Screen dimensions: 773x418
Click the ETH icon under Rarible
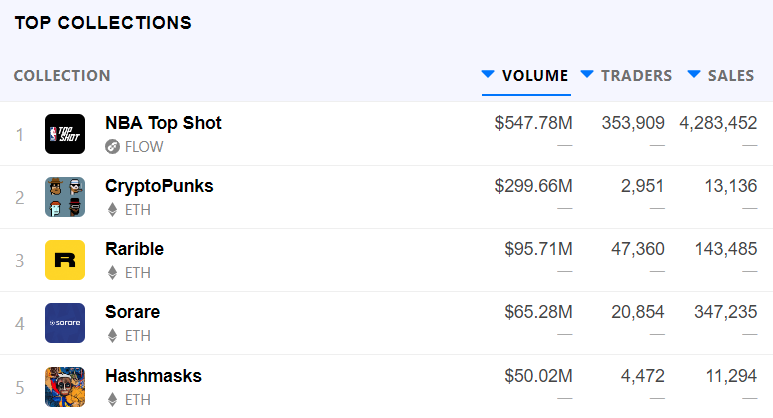click(x=113, y=273)
